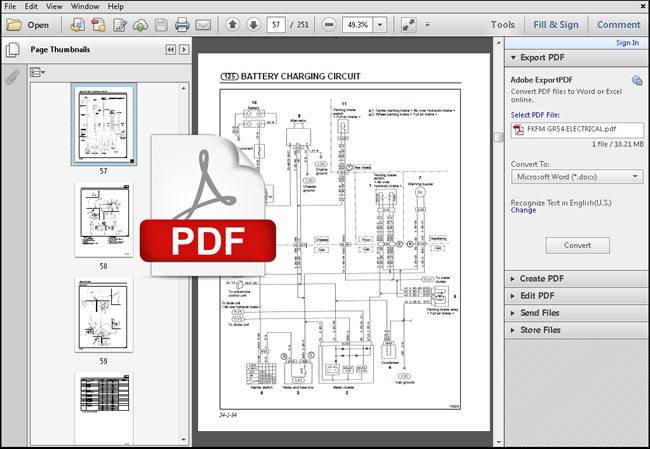Expand the Edit PDF section
The height and width of the screenshot is (449, 650).
(513, 296)
